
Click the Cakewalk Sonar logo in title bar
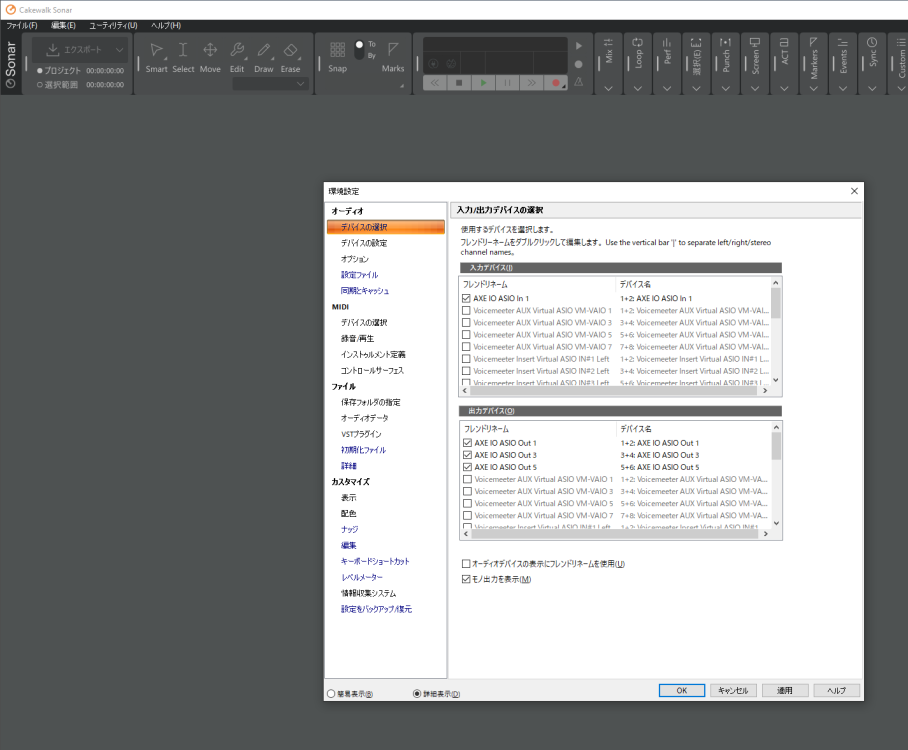[x=10, y=10]
